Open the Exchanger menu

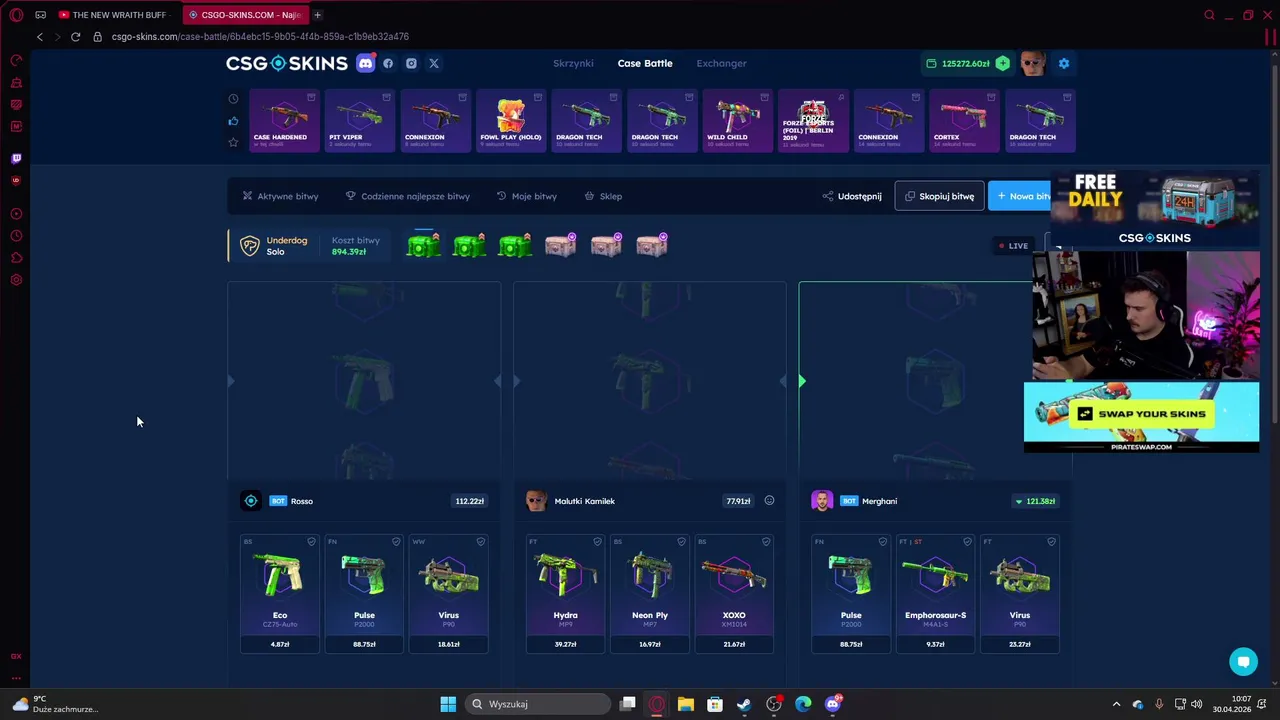coord(721,63)
